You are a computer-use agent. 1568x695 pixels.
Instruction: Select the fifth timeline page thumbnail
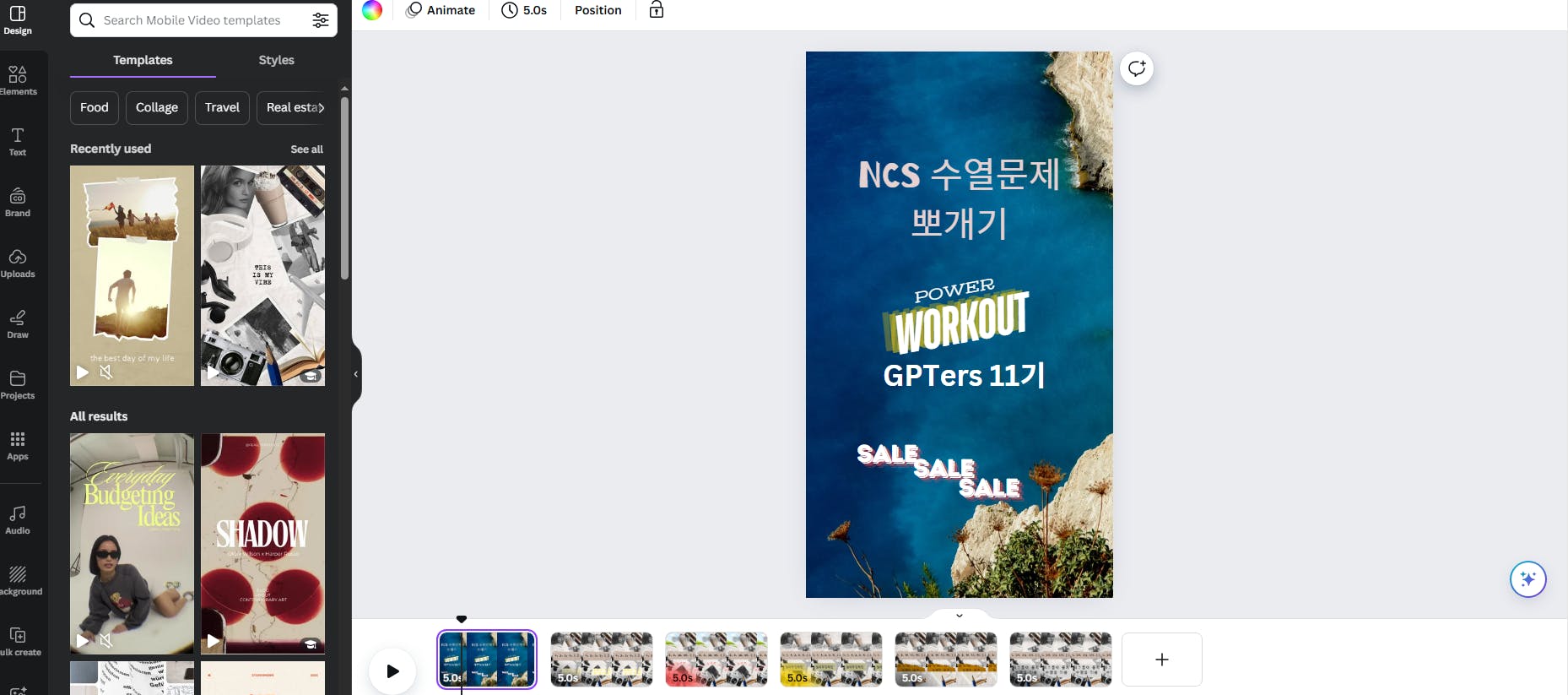(946, 660)
